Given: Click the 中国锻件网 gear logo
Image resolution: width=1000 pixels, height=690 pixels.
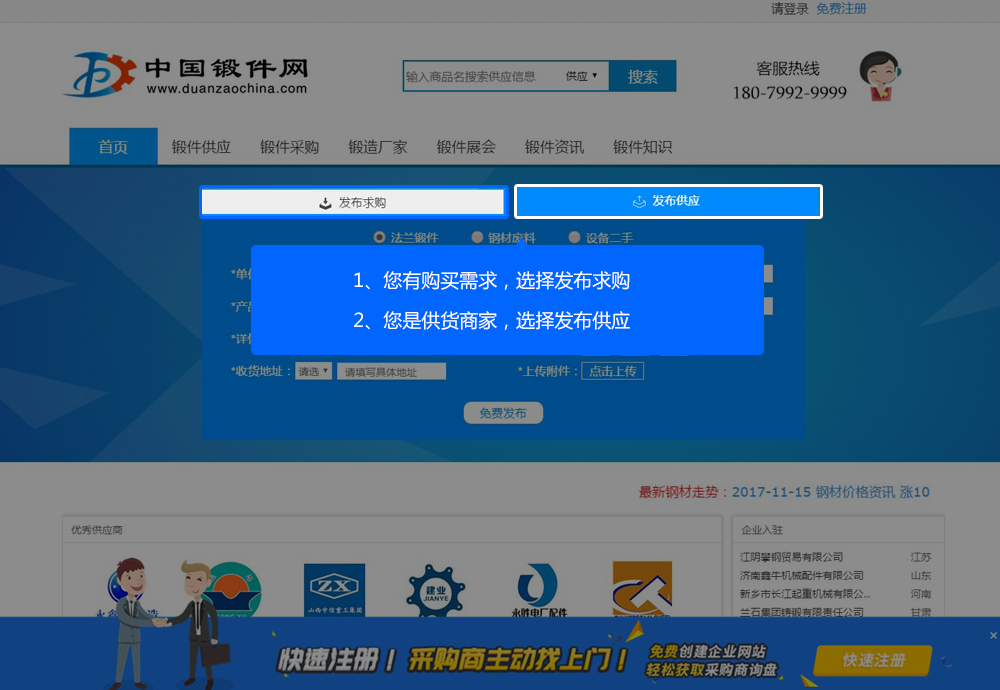Looking at the screenshot, I should point(98,75).
